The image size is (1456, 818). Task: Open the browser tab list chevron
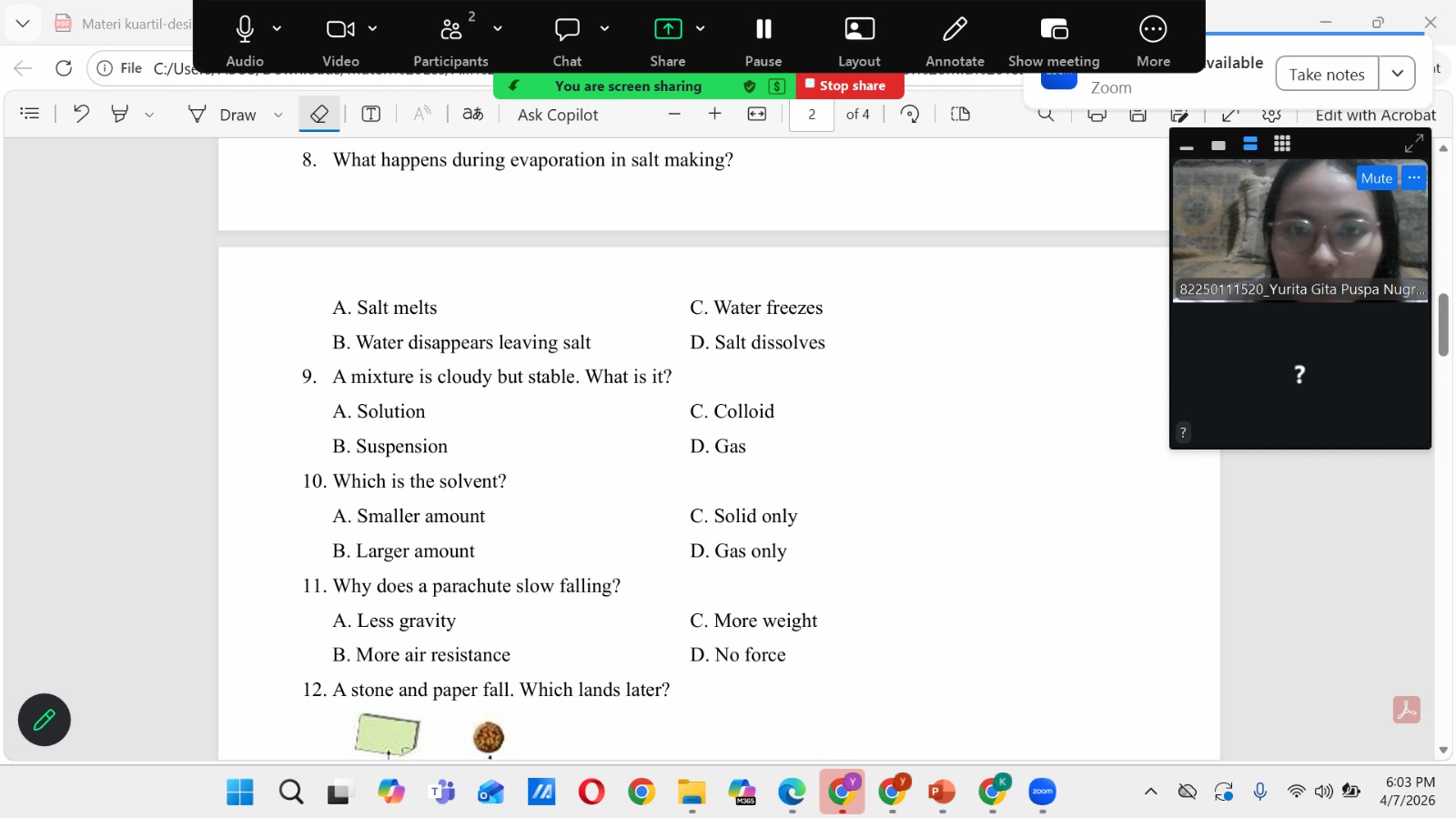click(23, 23)
